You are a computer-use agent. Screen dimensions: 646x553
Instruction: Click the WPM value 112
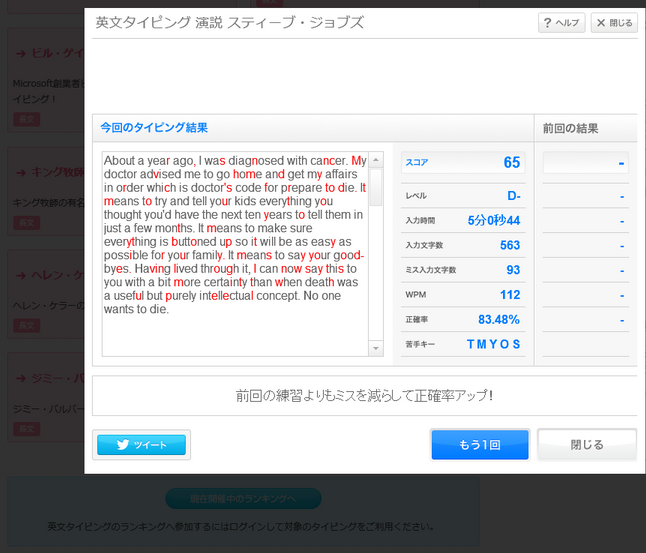click(x=510, y=295)
